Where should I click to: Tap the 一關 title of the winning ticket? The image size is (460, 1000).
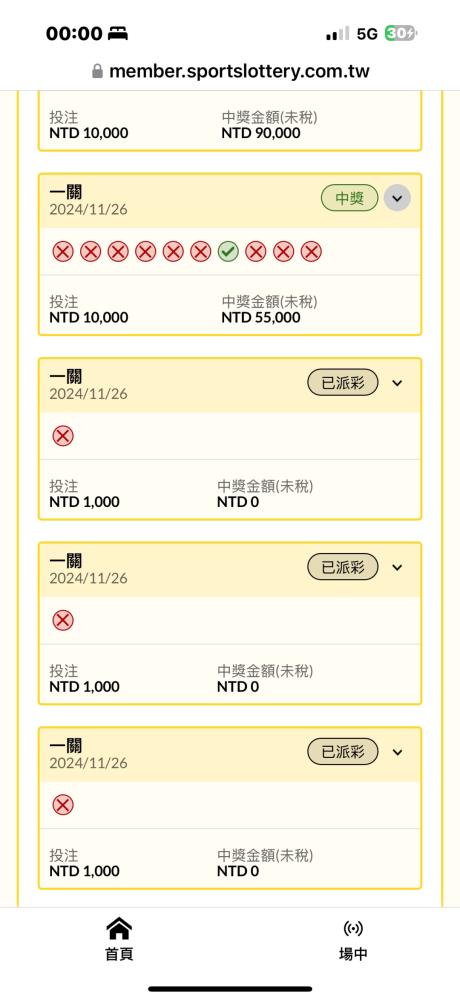coord(66,191)
